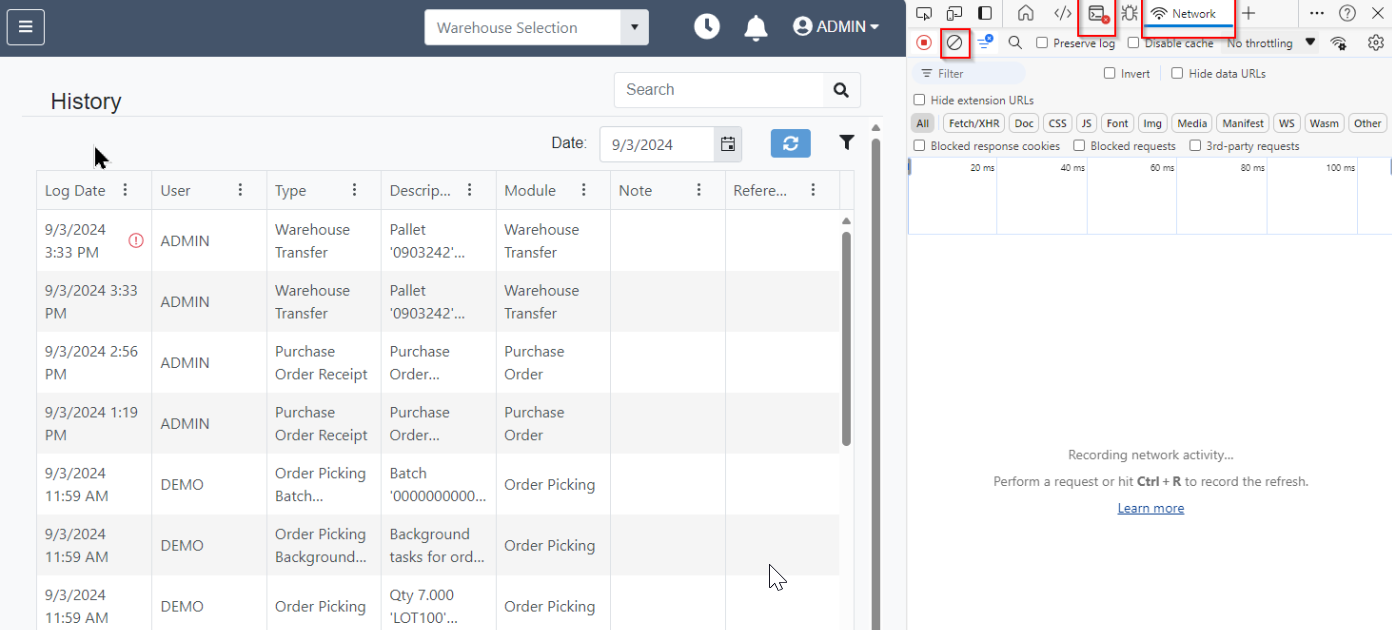Screen dimensions: 1392x630
Task: Check Hide data URLs
Action: click(x=1177, y=73)
